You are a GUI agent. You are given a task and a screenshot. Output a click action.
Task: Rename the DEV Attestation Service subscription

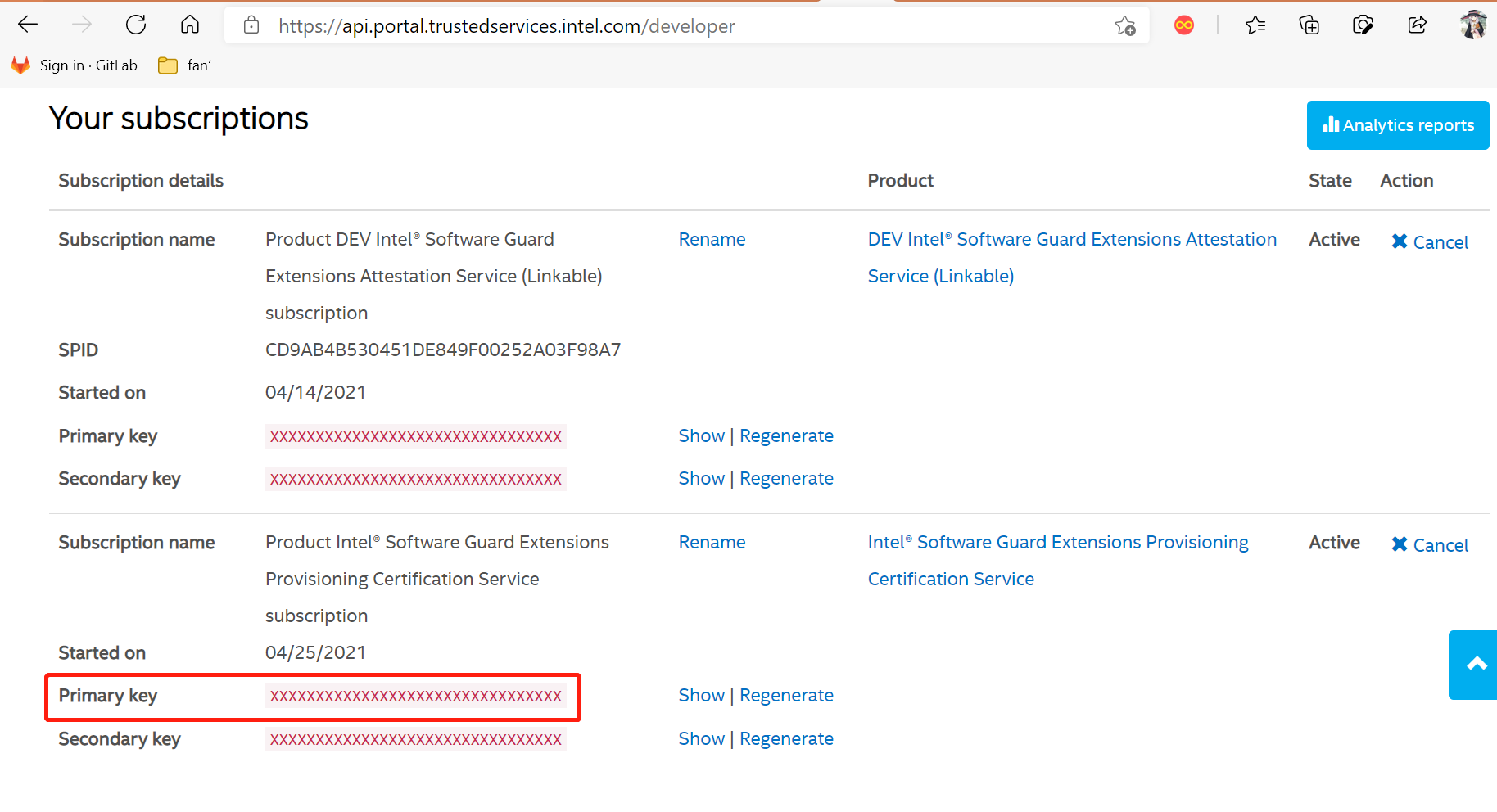pos(711,239)
